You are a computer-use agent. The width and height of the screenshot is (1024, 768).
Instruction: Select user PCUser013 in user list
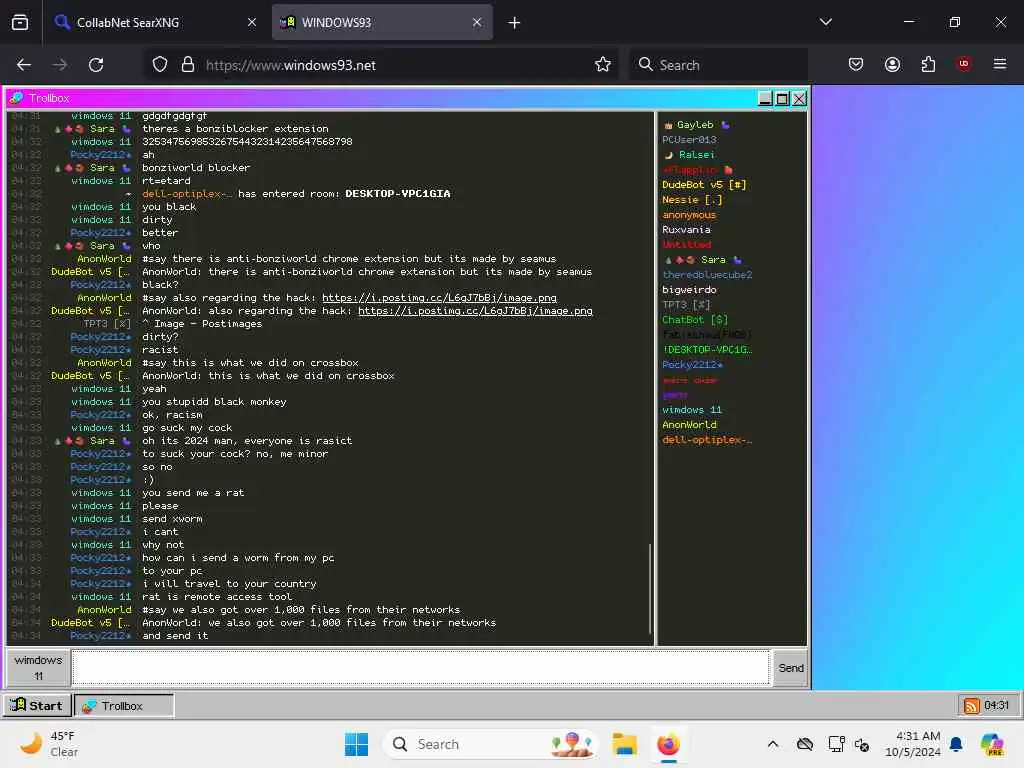[x=689, y=140]
